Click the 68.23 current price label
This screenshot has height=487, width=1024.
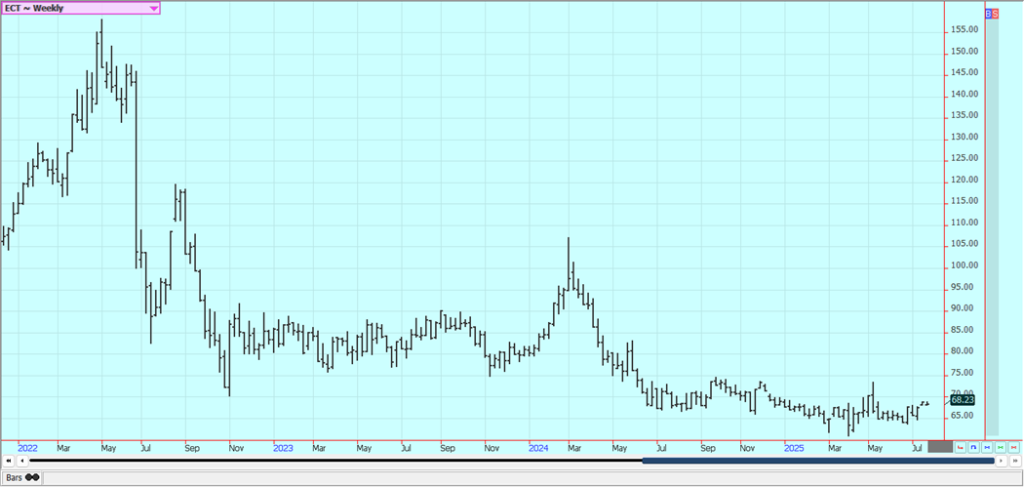coord(963,400)
